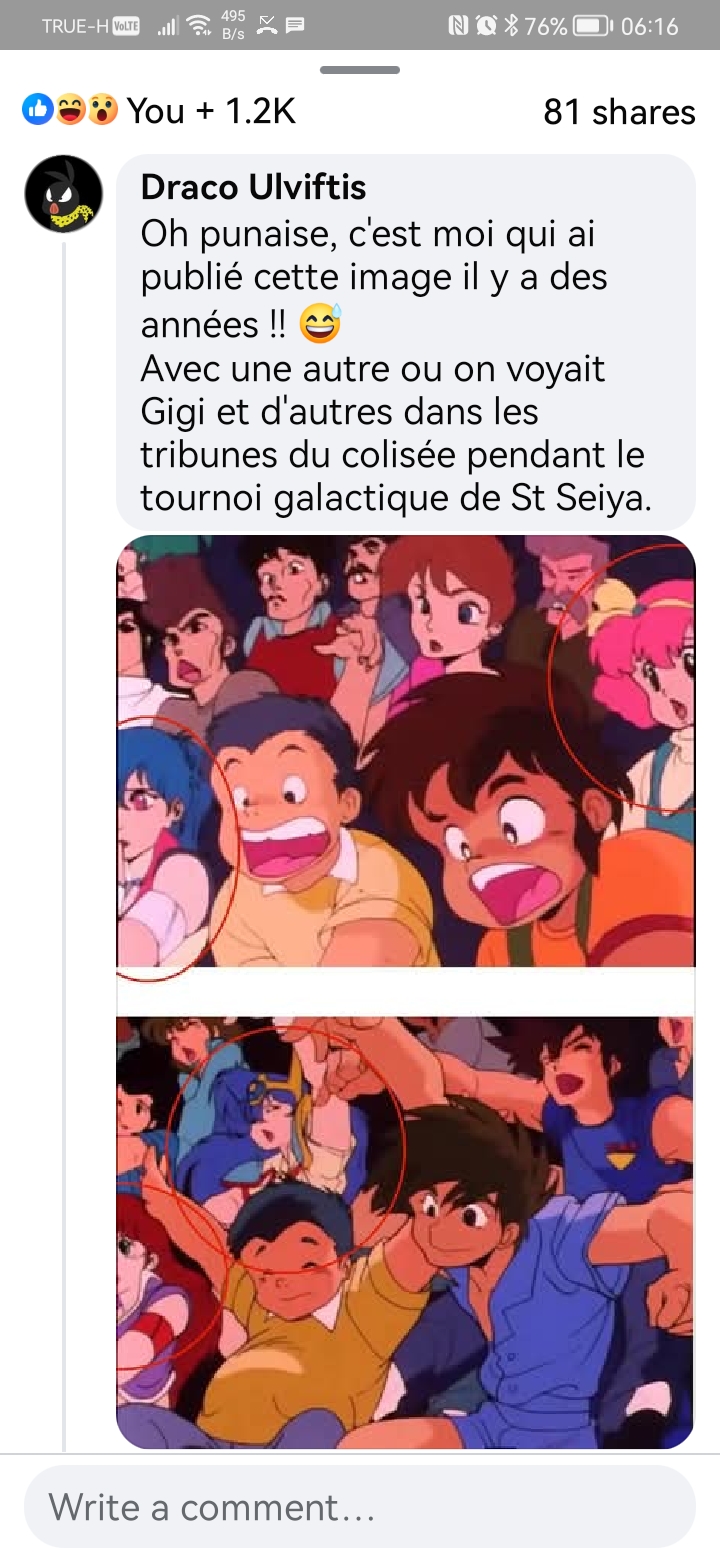Image resolution: width=720 pixels, height=1560 pixels.
Task: Tap the missed call notification icon
Action: click(266, 26)
